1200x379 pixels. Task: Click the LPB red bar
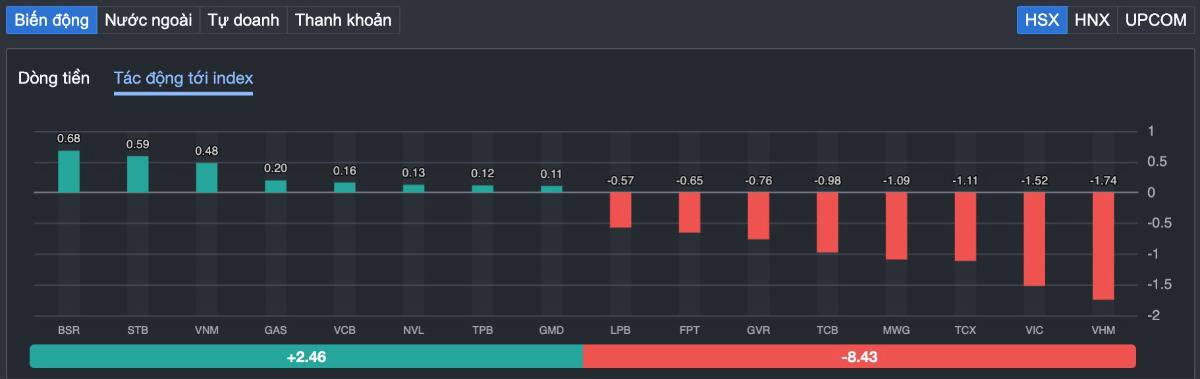coord(621,210)
